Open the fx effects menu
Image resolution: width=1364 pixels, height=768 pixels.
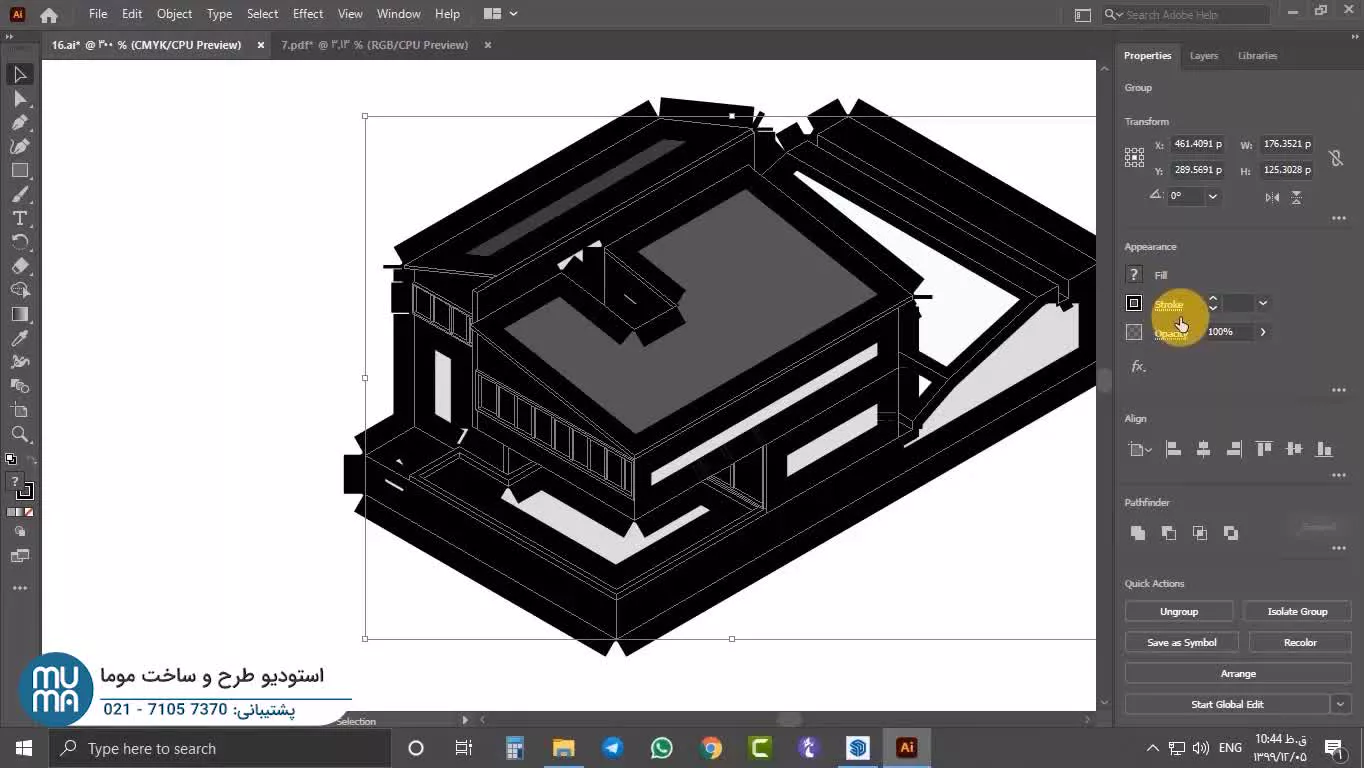[1138, 367]
